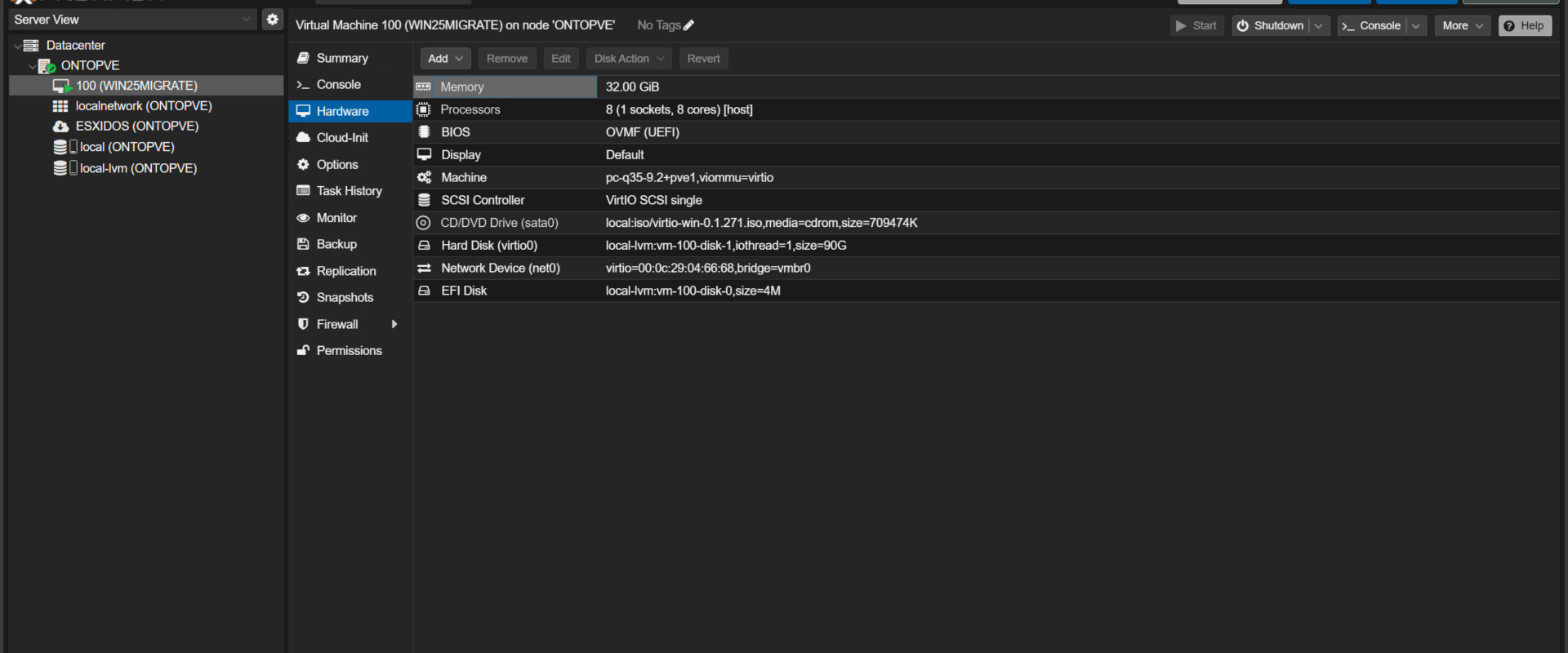Open the Add hardware dropdown
The width and height of the screenshot is (1568, 653).
click(446, 59)
